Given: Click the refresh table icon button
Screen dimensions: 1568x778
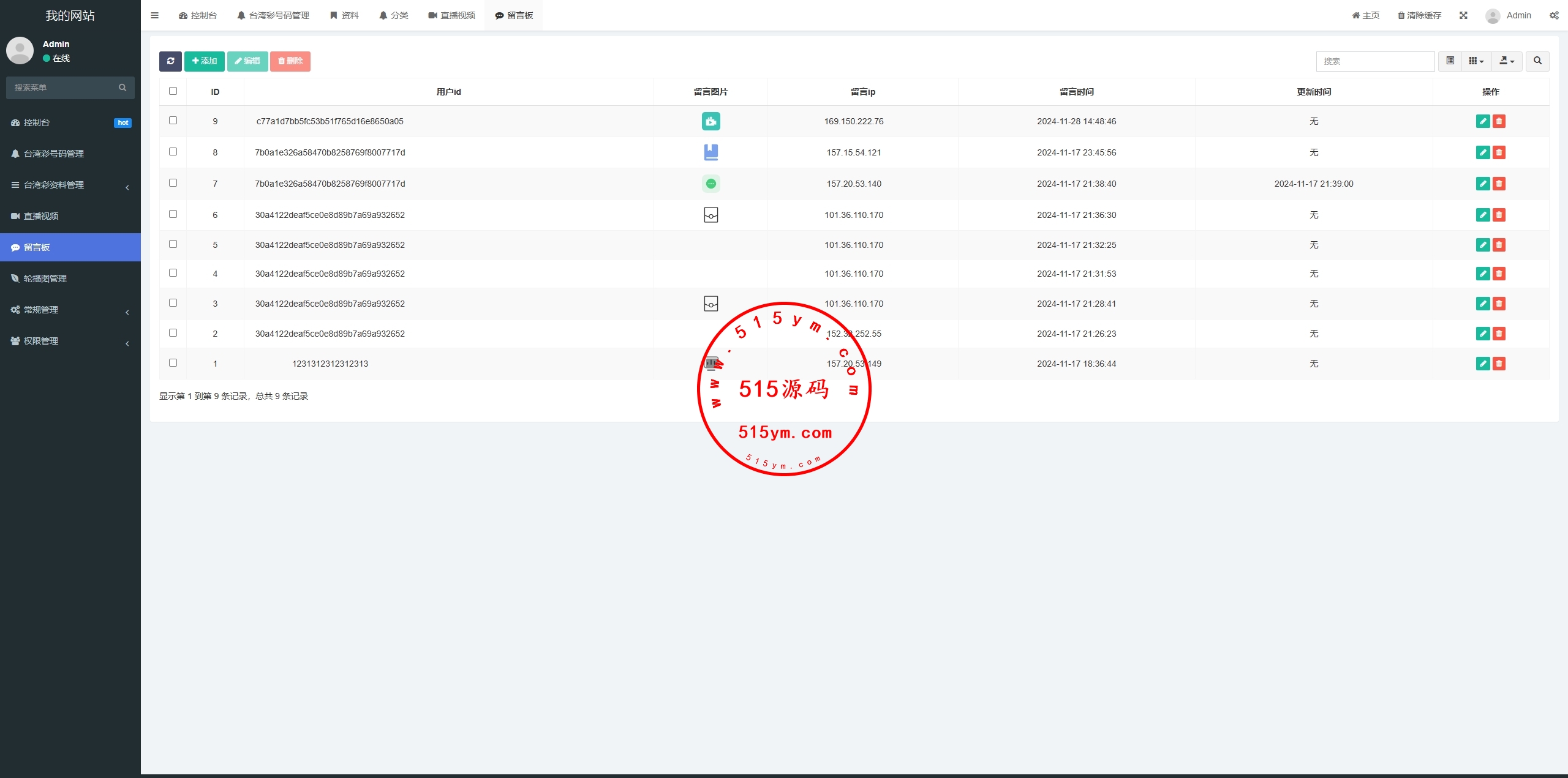Looking at the screenshot, I should click(170, 61).
